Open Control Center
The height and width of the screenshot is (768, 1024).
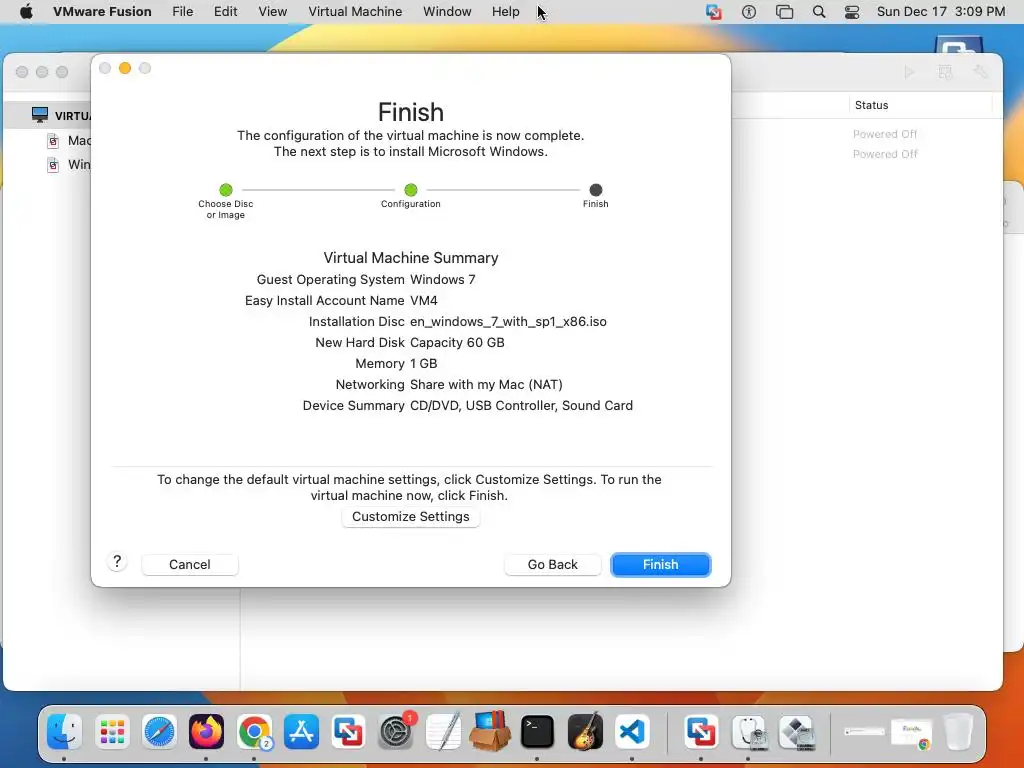(x=852, y=12)
